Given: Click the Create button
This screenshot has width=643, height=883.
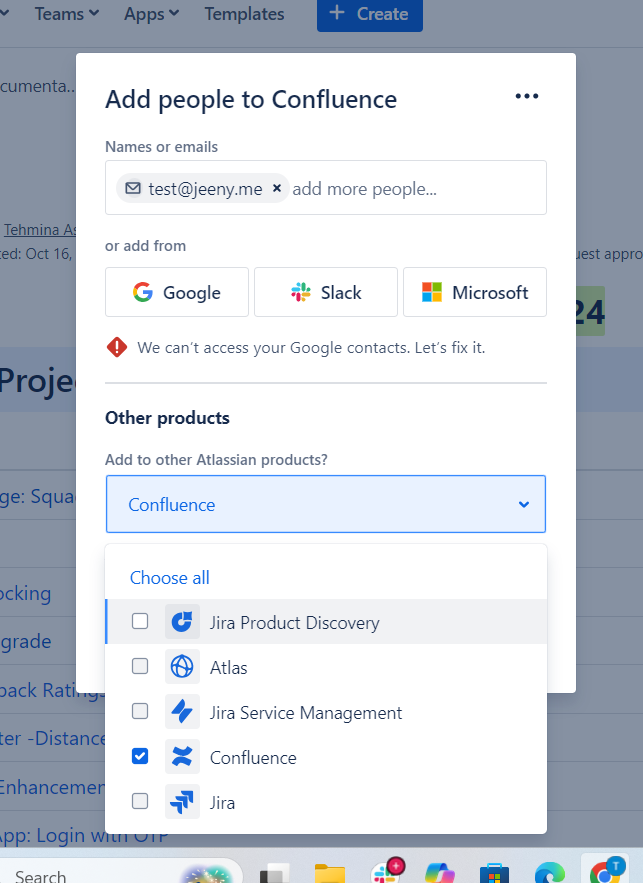Looking at the screenshot, I should (x=369, y=14).
